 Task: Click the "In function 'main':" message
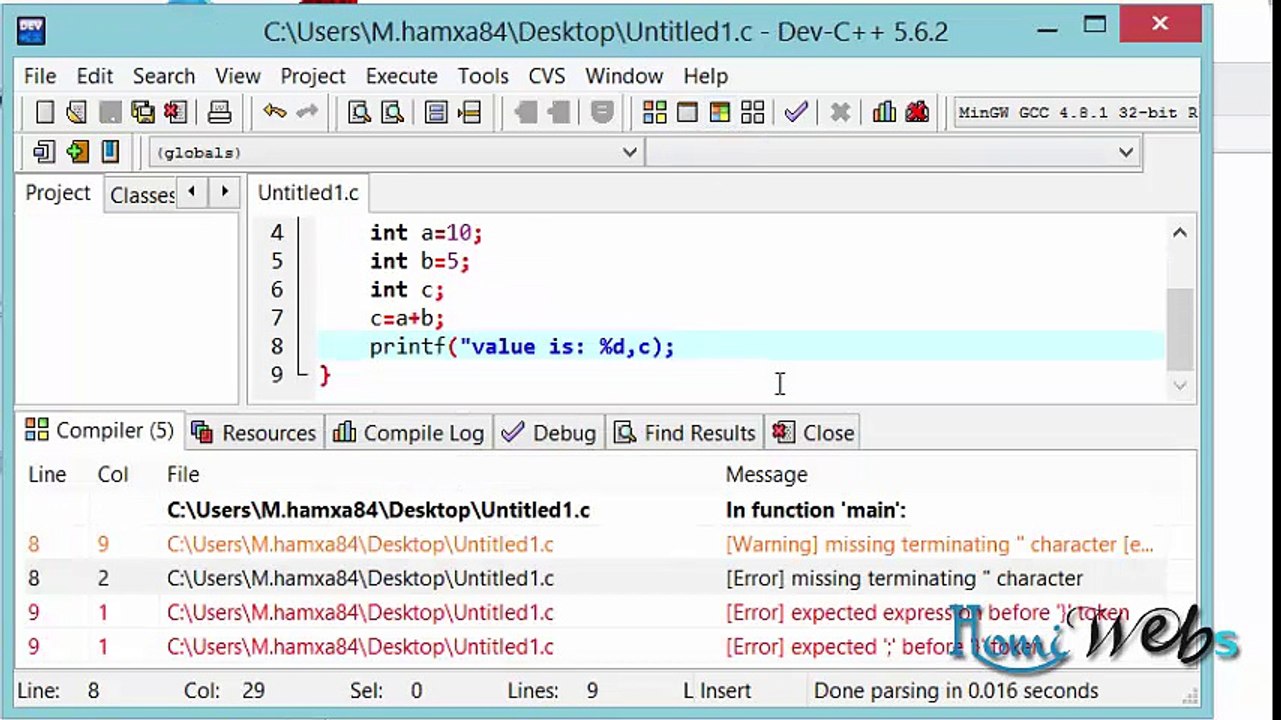[816, 511]
